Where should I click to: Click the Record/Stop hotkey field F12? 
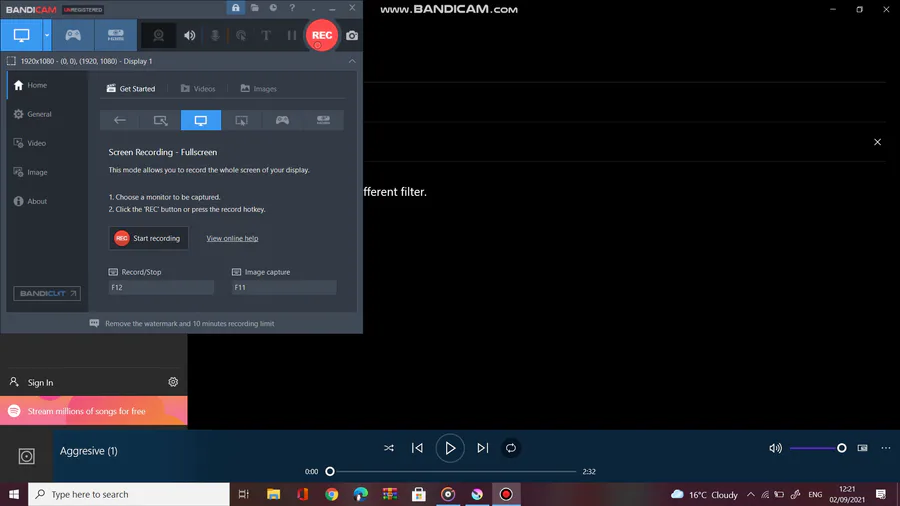[x=161, y=287]
